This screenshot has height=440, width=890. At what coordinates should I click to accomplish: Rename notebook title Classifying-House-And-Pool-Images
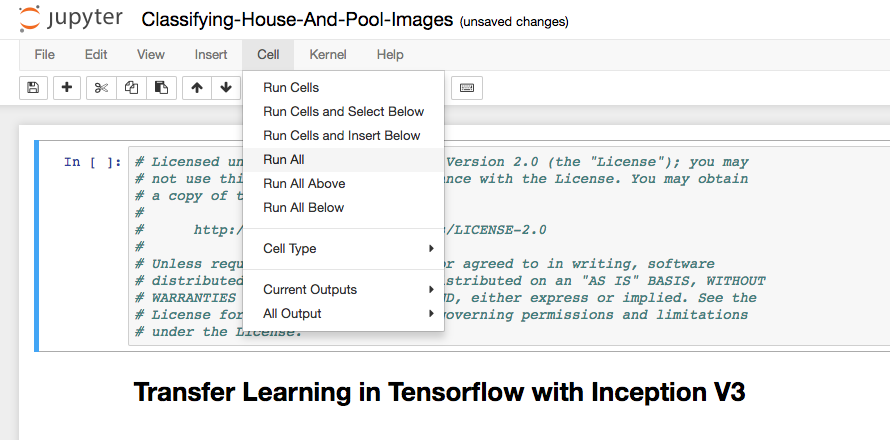[x=297, y=20]
